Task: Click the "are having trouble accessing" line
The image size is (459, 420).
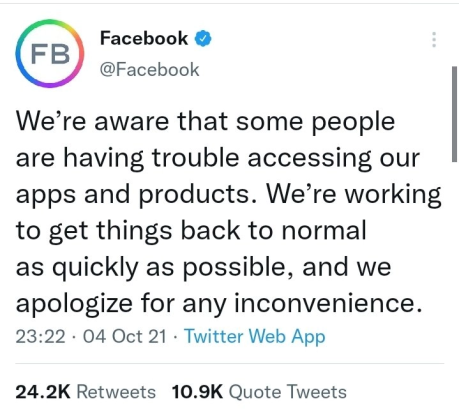Action: 194,158
